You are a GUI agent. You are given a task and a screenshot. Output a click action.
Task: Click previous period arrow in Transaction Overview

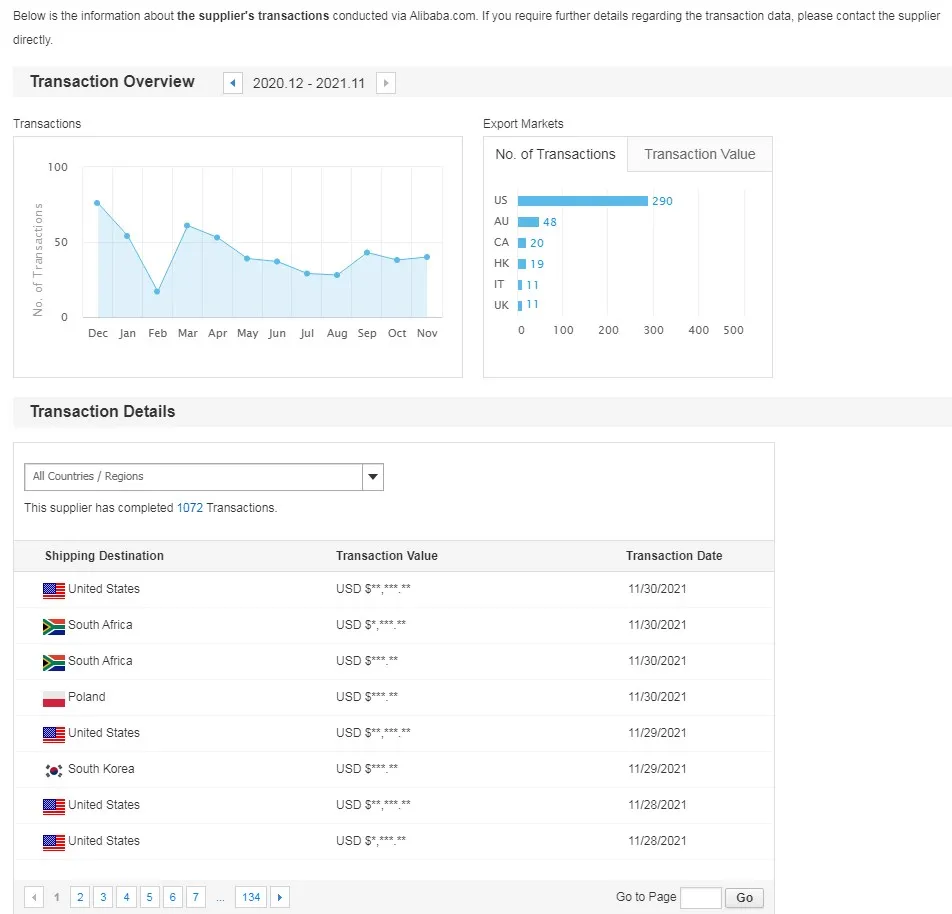point(233,83)
